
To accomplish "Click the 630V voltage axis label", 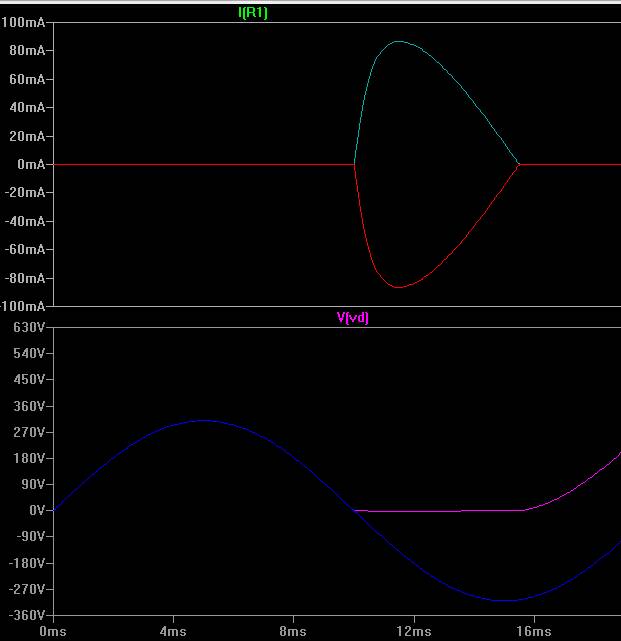I will [29, 327].
